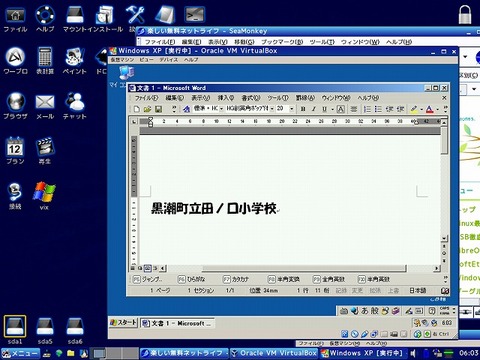Viewport: 480px width, 360px height.
Task: Toggle bulleted list formatting
Action: click(x=378, y=109)
